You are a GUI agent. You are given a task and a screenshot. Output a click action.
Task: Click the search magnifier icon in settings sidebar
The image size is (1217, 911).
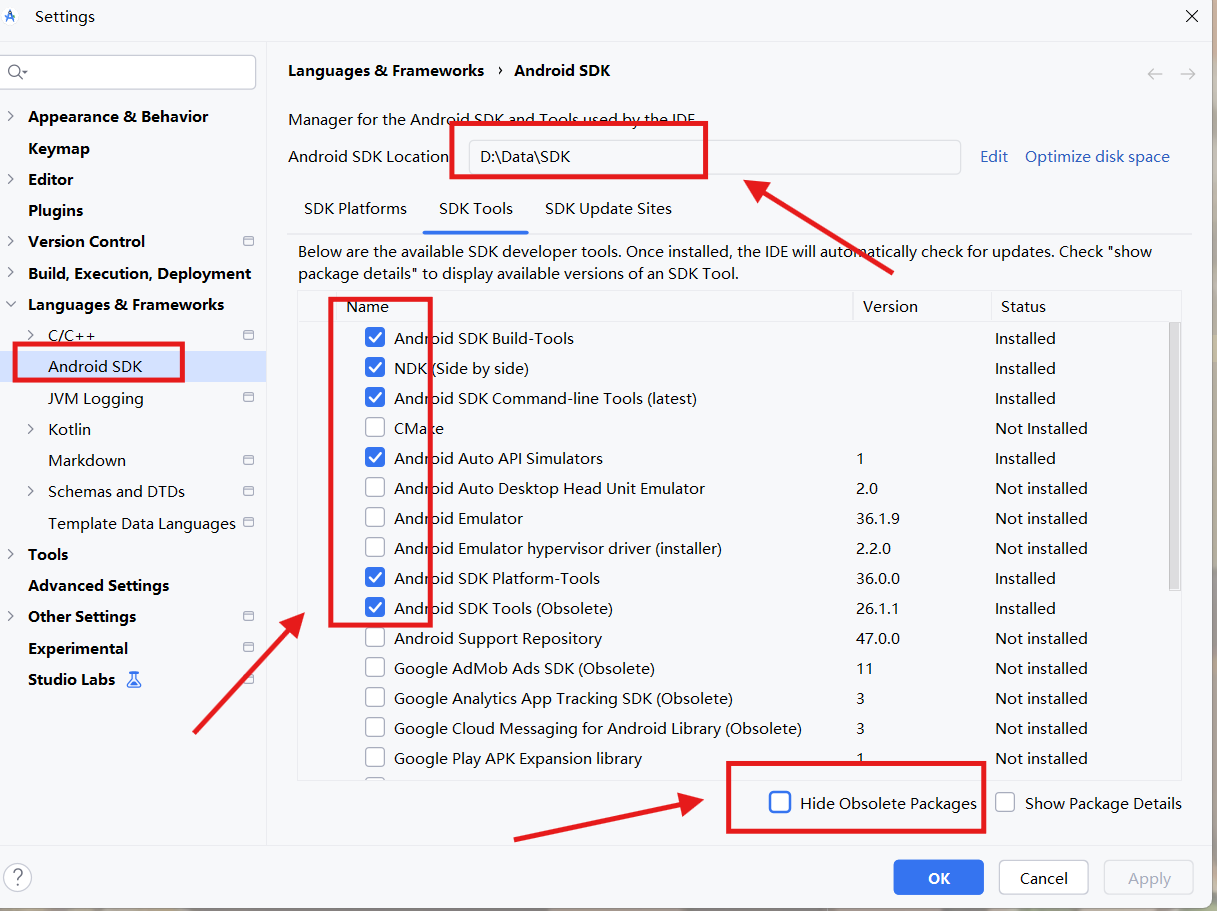(x=17, y=72)
